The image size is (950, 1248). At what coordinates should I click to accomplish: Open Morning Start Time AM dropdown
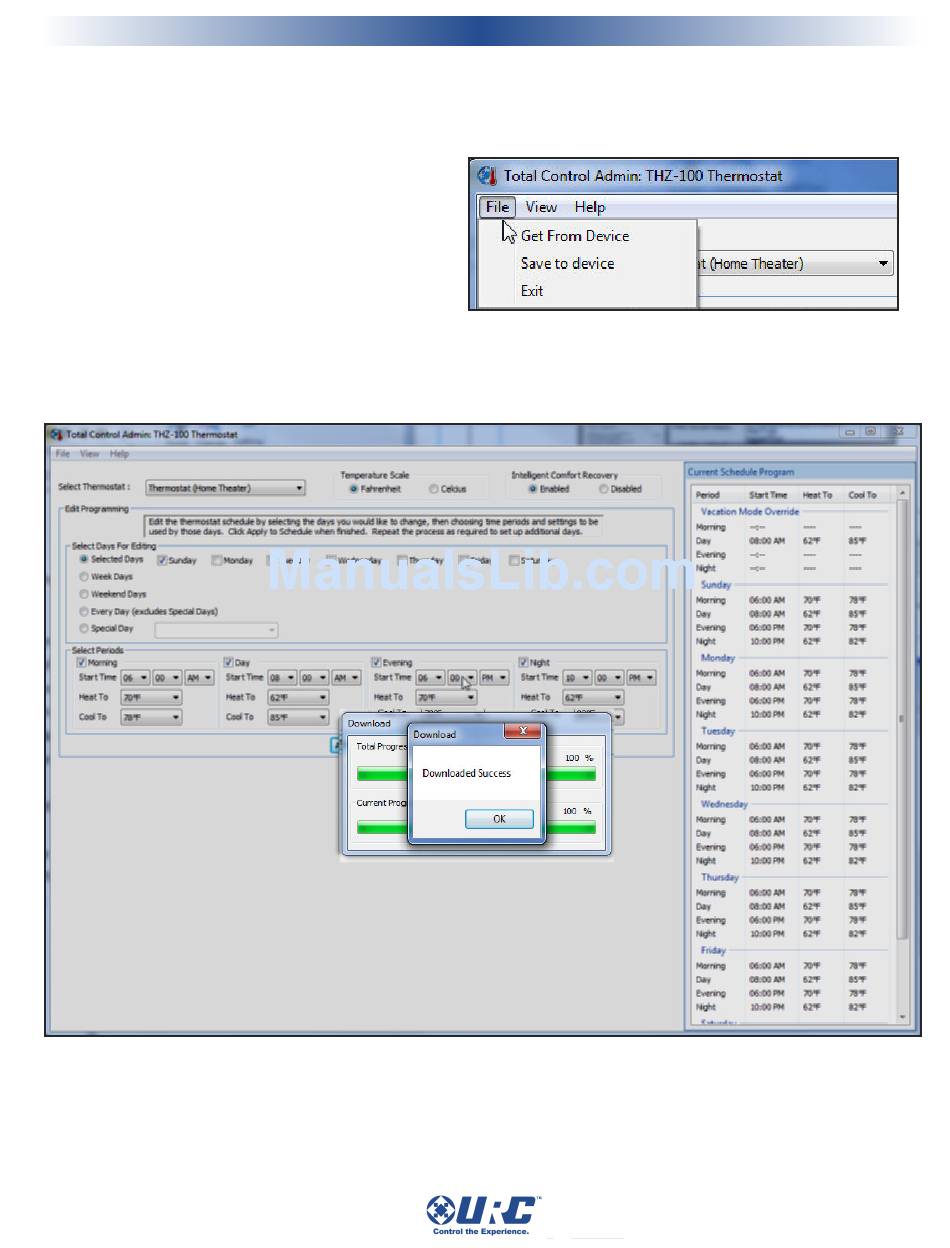pos(199,678)
